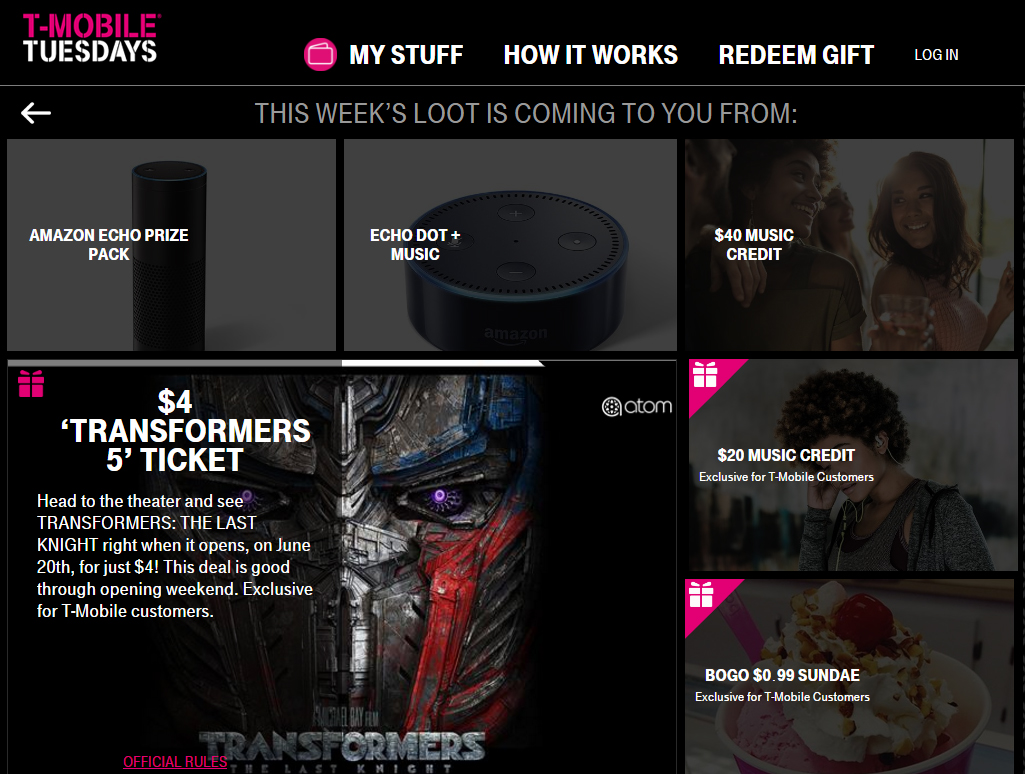Click gift ribbon icon on BOGO Sundae card
1025x774 pixels.
tap(701, 594)
